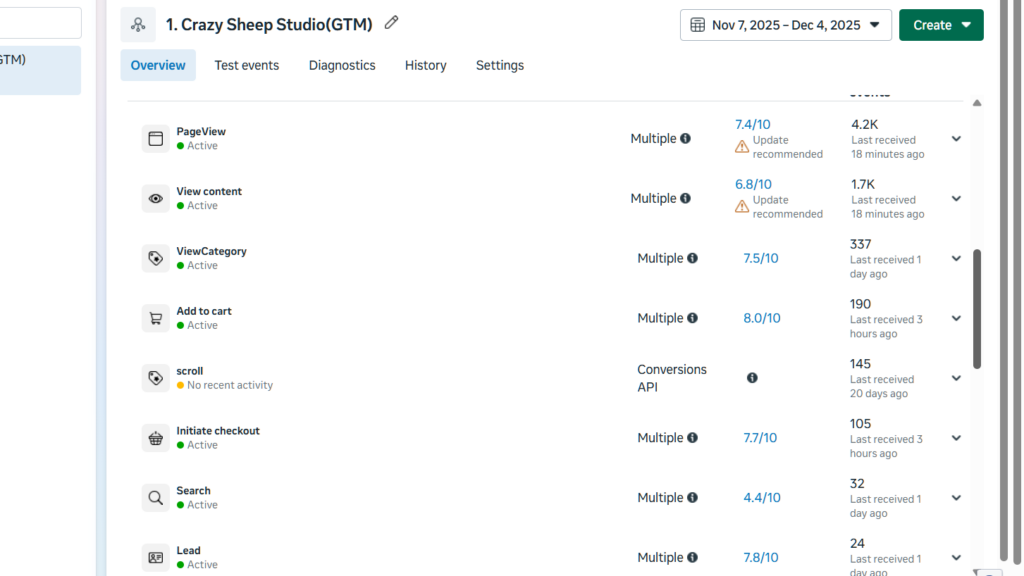Screen dimensions: 1024x576
Task: Open the Create dropdown button
Action: [941, 25]
